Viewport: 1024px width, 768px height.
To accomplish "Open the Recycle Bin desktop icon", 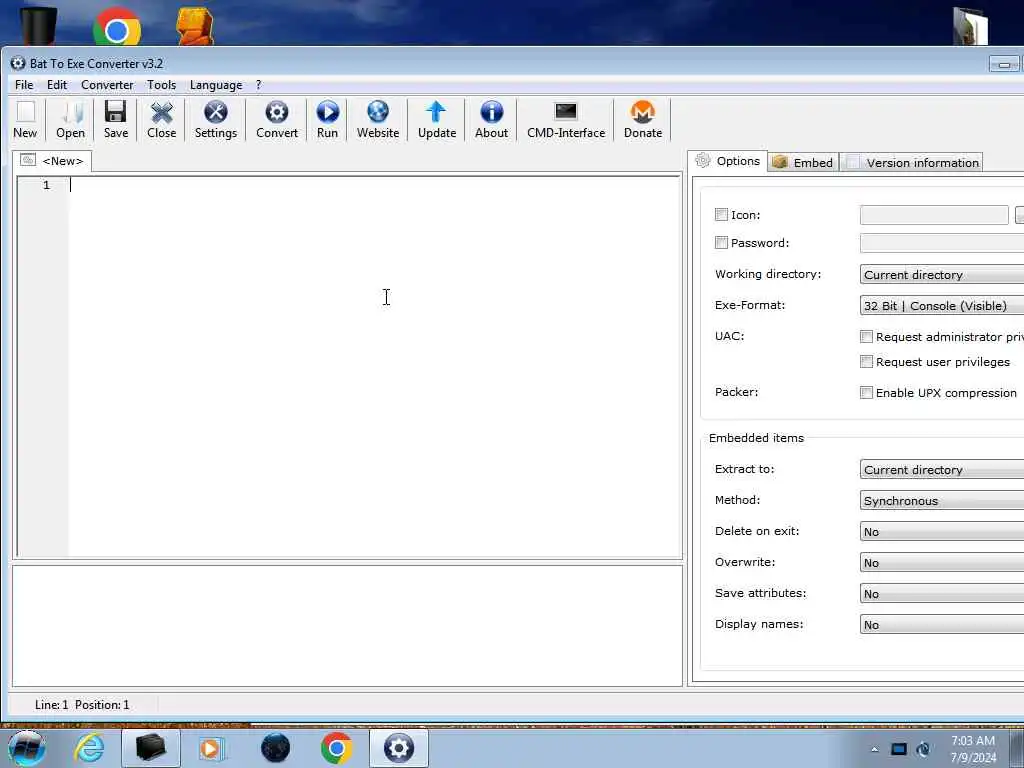I will [x=37, y=26].
